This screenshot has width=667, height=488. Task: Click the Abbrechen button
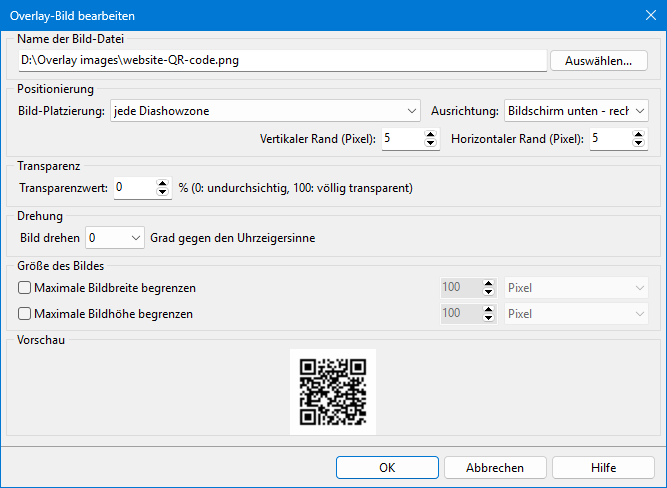pyautogui.click(x=495, y=468)
